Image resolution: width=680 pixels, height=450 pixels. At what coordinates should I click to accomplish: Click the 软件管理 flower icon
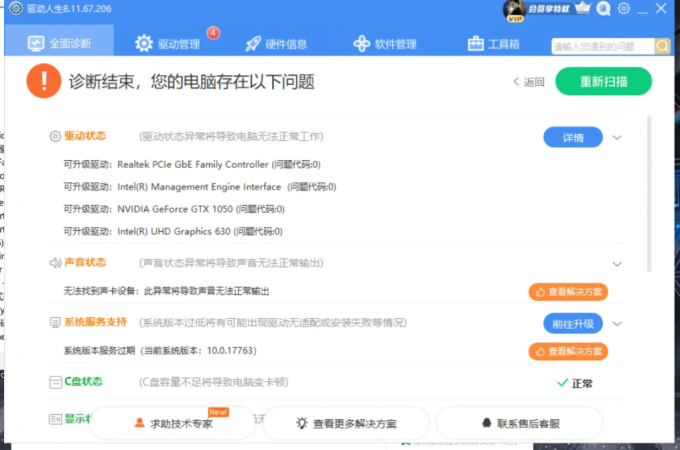coord(362,44)
